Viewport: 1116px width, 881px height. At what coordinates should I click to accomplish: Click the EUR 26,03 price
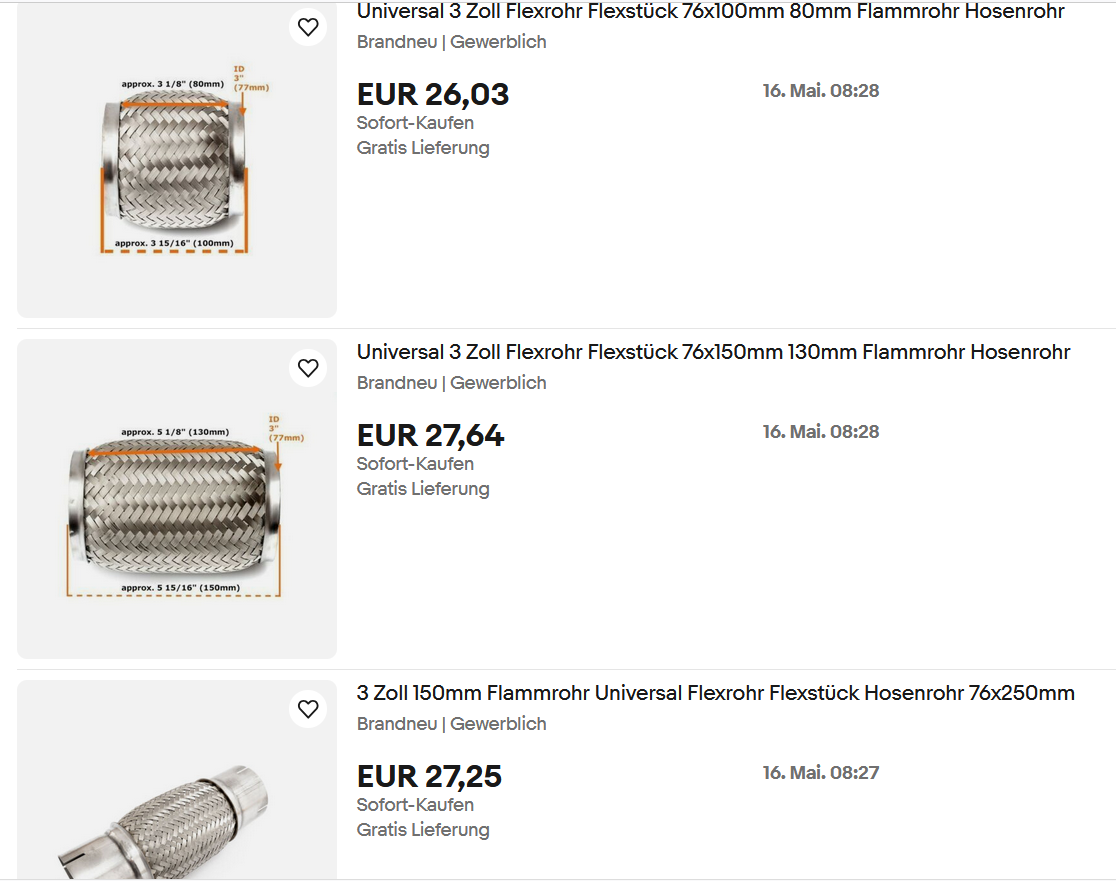click(x=433, y=95)
